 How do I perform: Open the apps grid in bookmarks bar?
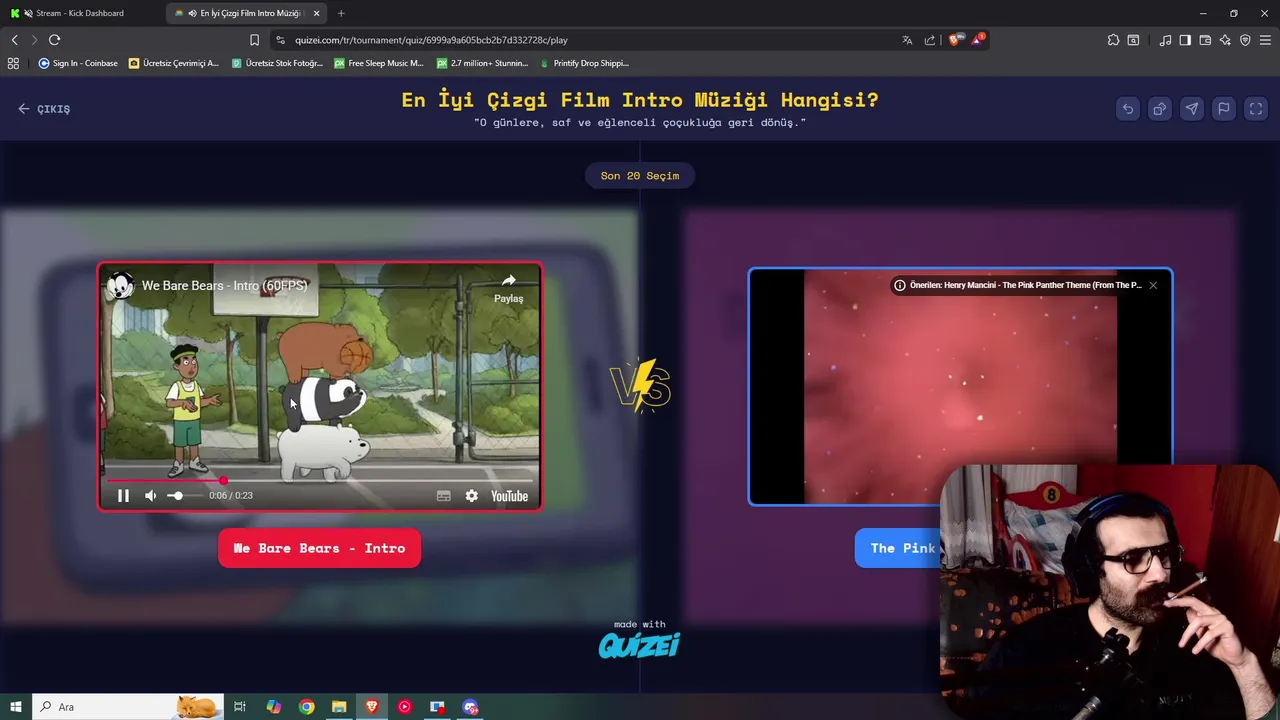[13, 63]
